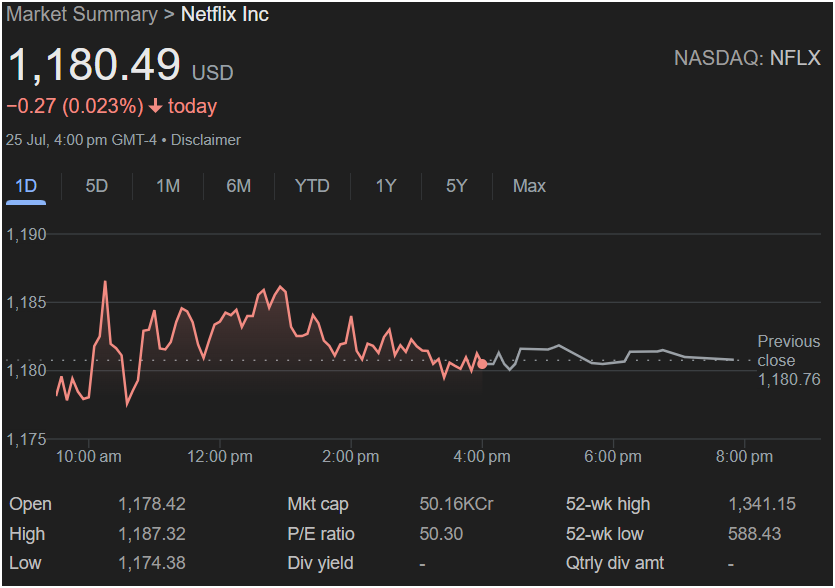Click the 52-wk high label

[608, 504]
